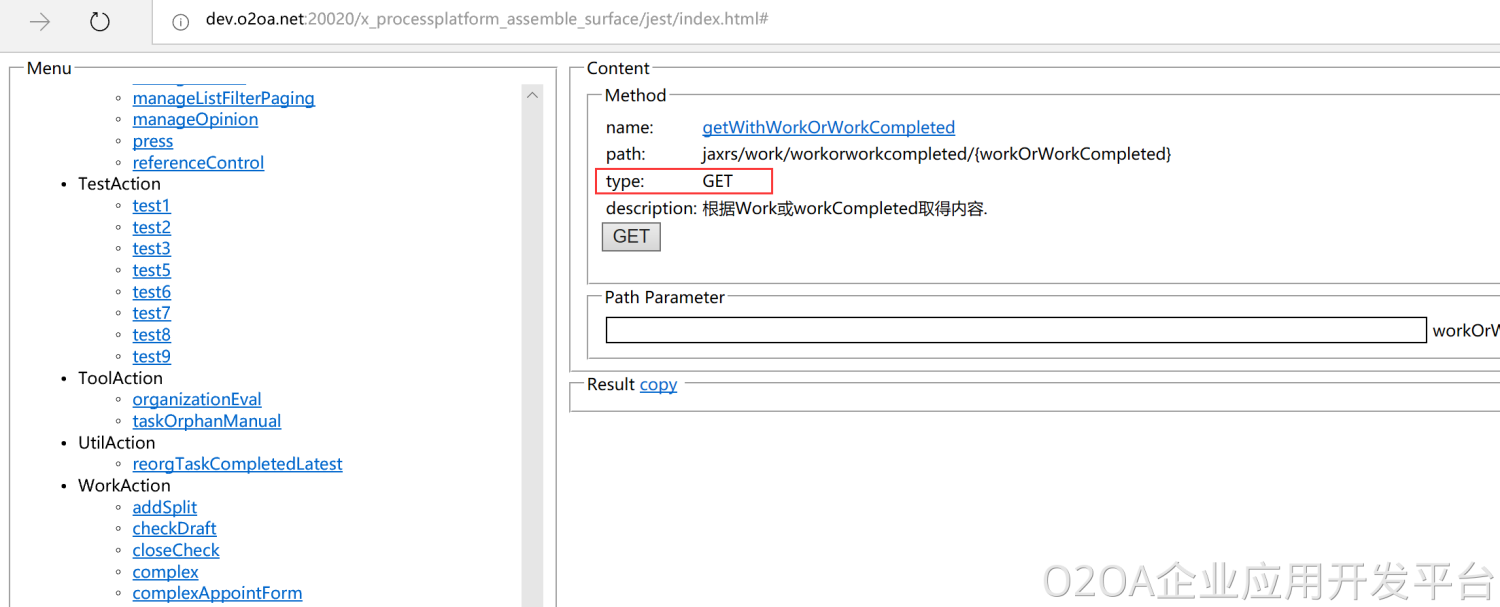Image resolution: width=1500 pixels, height=607 pixels.
Task: Open the getWithWorkOrWorkCompleted method link
Action: 828,127
